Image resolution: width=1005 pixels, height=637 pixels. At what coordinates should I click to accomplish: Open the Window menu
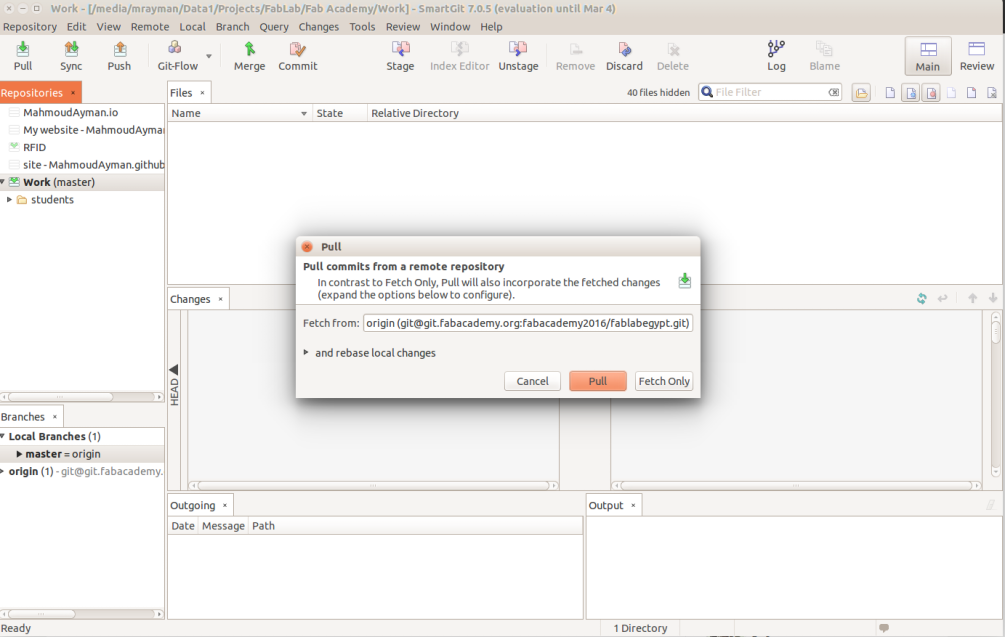pos(450,27)
